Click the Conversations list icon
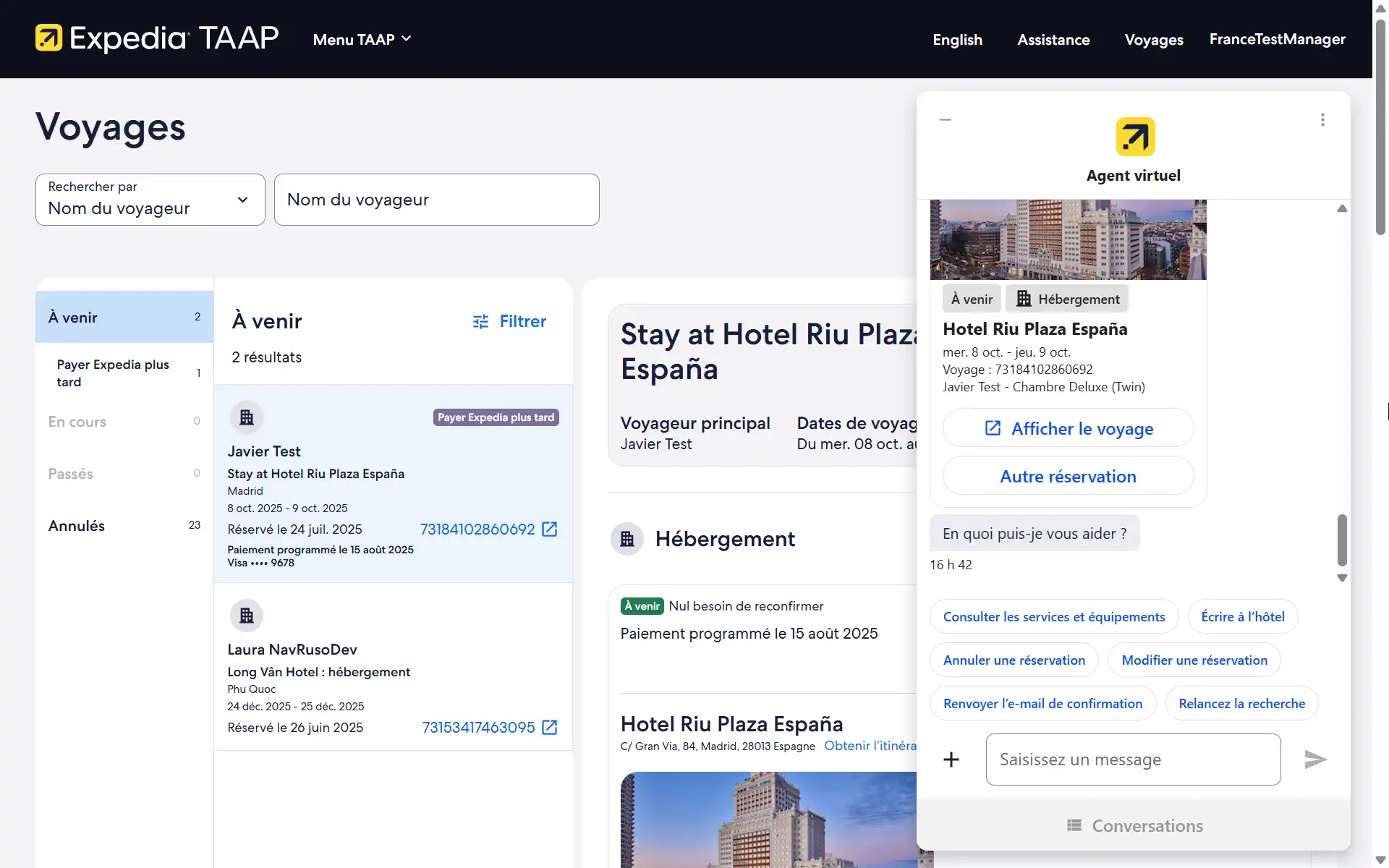 (1074, 825)
